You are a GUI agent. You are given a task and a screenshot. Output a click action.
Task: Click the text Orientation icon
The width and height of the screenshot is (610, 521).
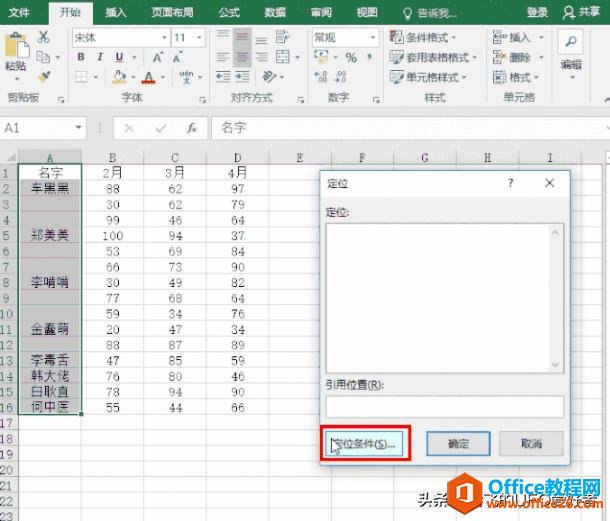268,76
